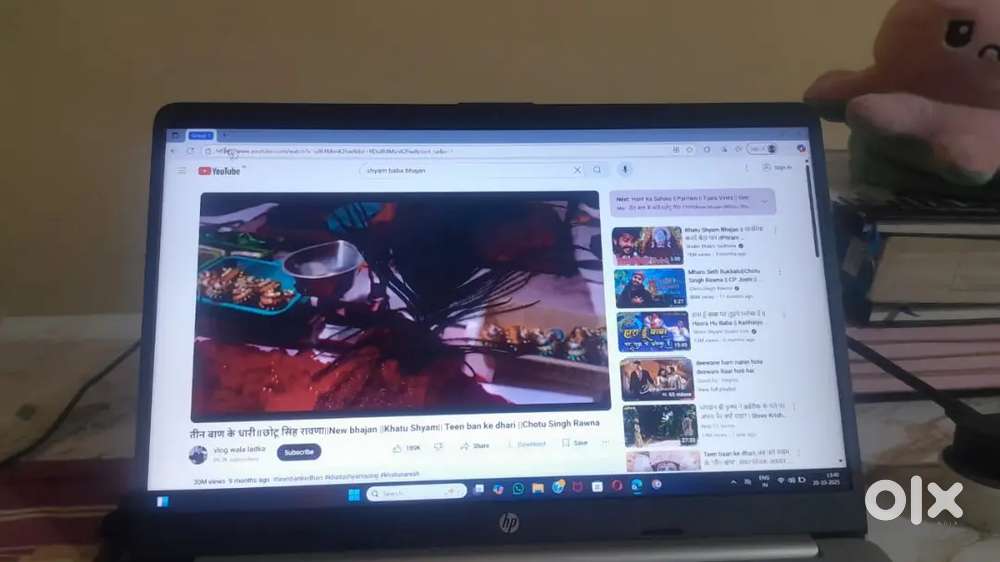Click ENG language indicator in tray

pos(764,481)
